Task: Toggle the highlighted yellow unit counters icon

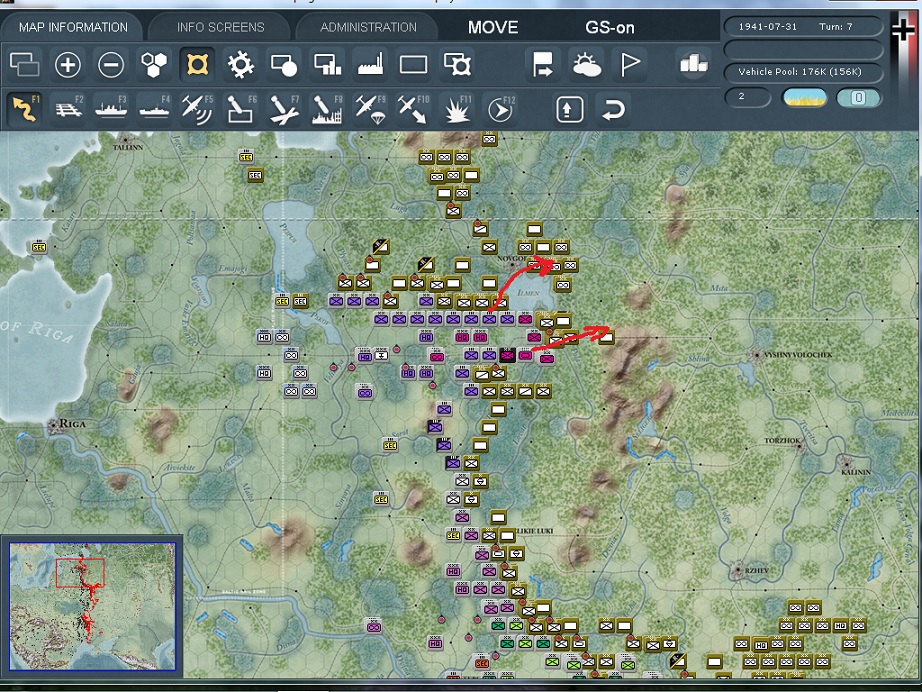Action: 198,64
